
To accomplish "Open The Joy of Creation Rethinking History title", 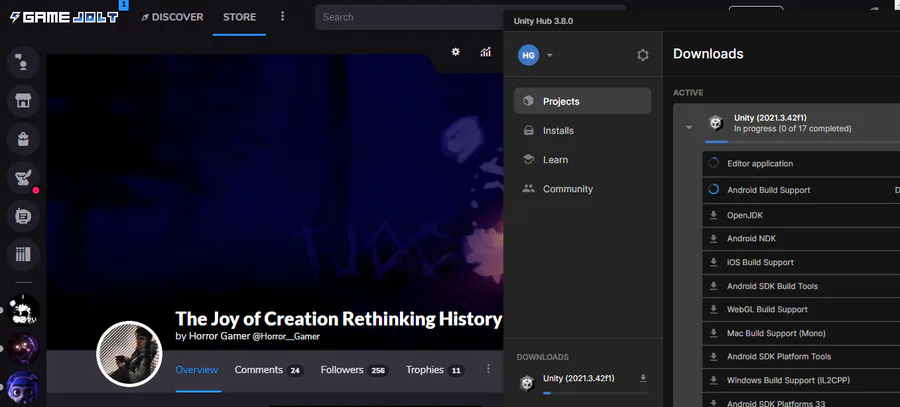I will [339, 319].
